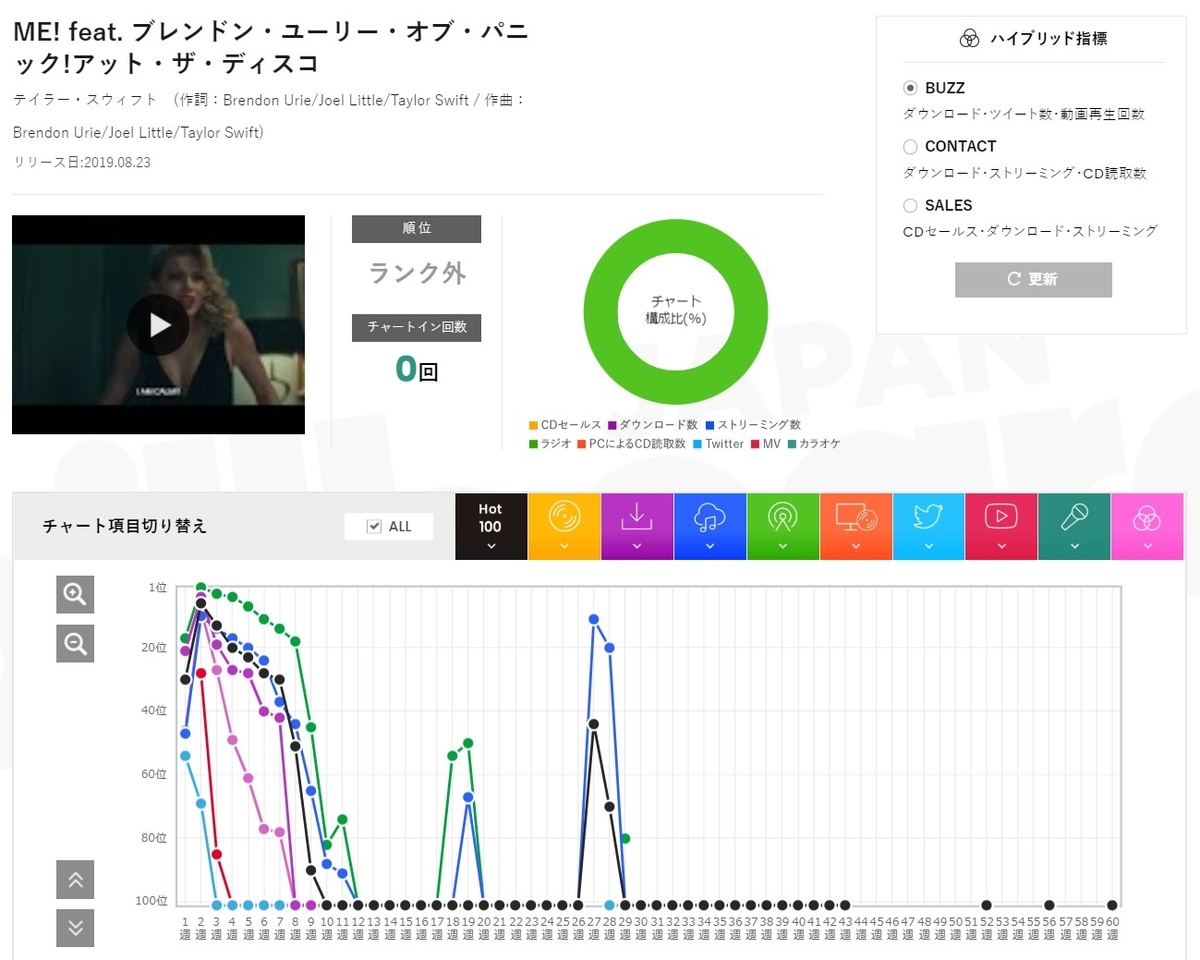Click the テイラー・スウィフト artist name

(85, 100)
